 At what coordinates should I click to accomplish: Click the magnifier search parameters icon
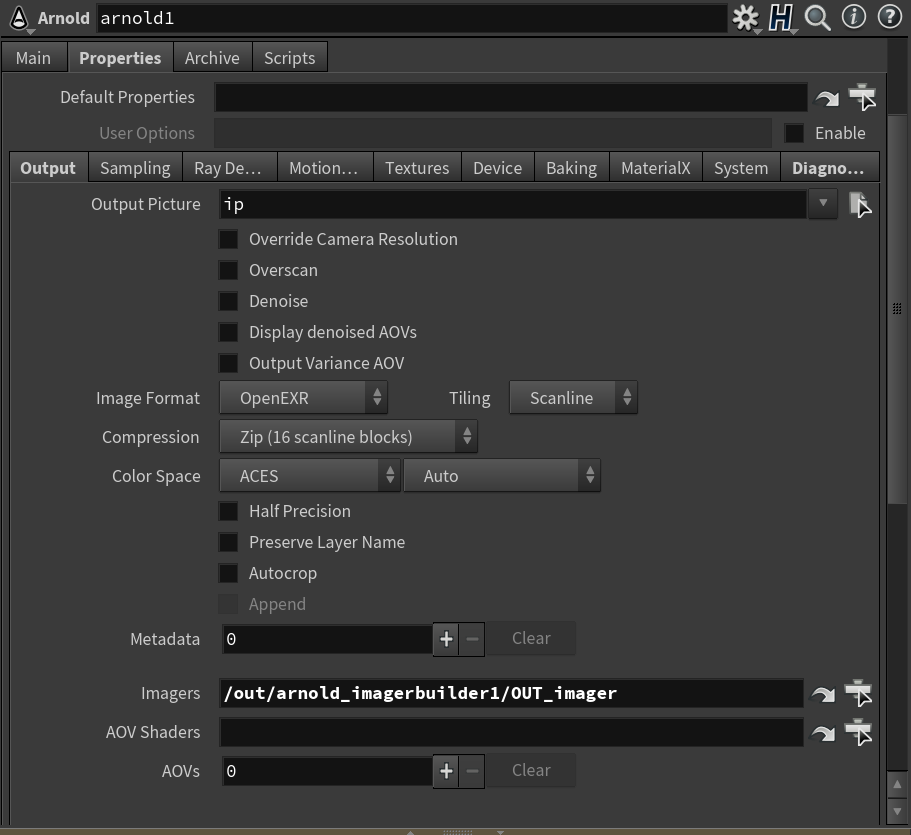(817, 18)
